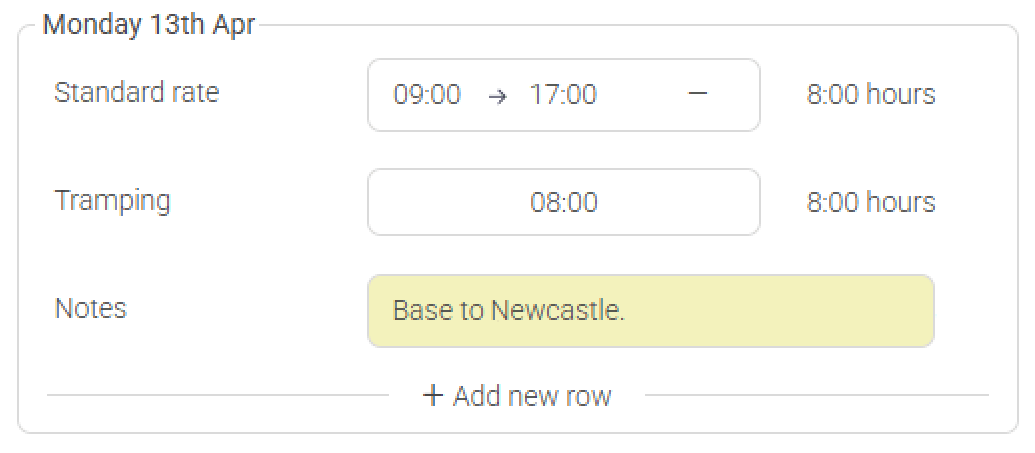Click the "Tramping" row label
This screenshot has height=453, width=1035.
[x=112, y=200]
